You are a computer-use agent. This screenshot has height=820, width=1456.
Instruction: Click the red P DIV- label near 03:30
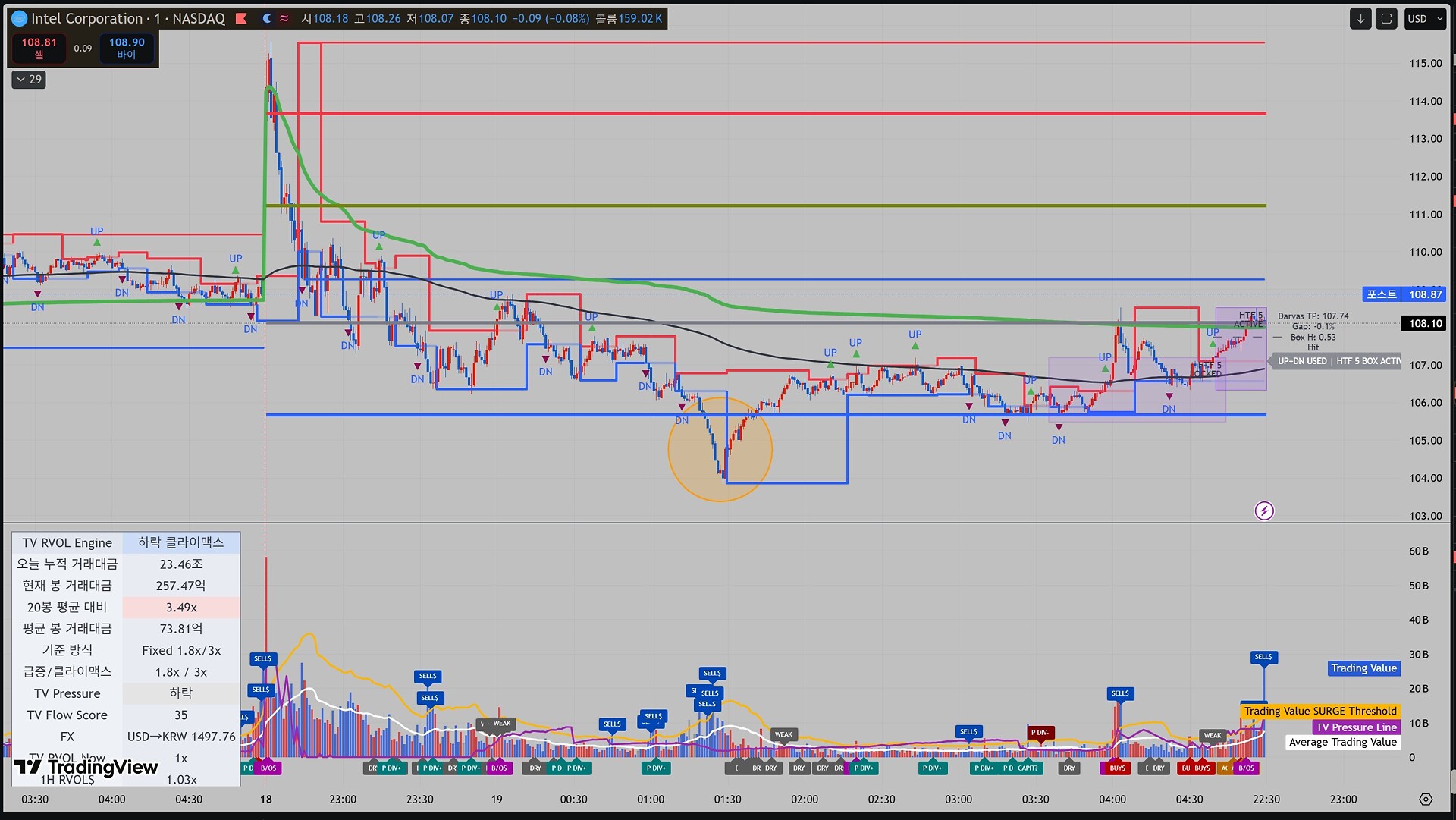1040,733
